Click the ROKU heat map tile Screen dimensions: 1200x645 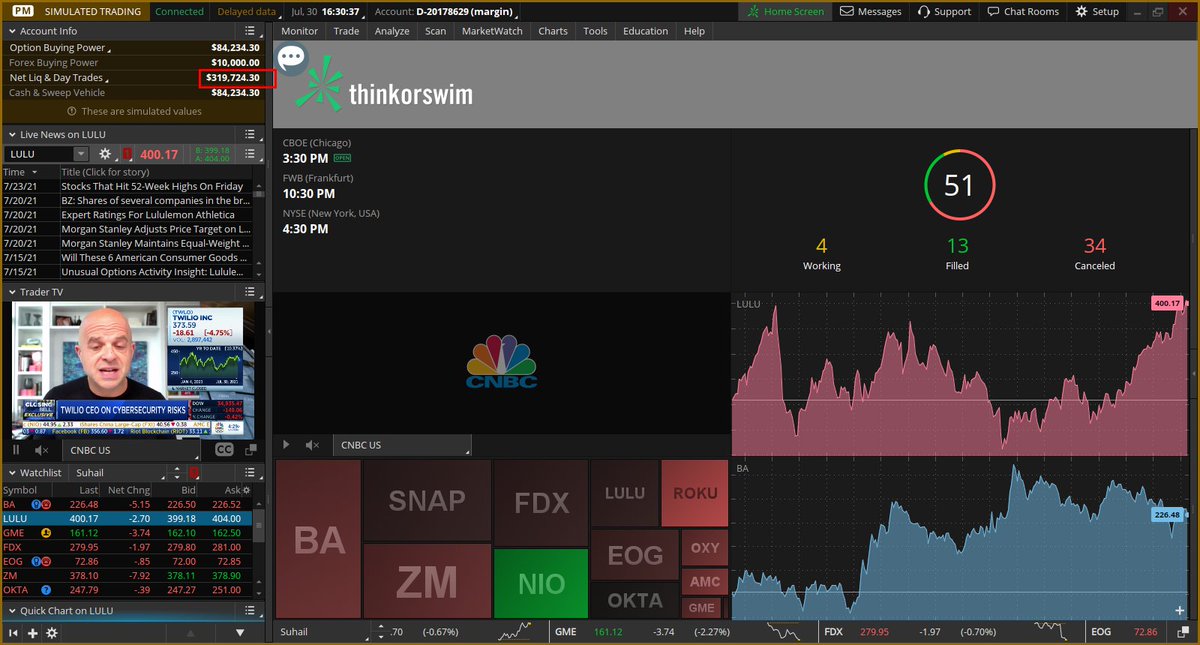[x=694, y=493]
